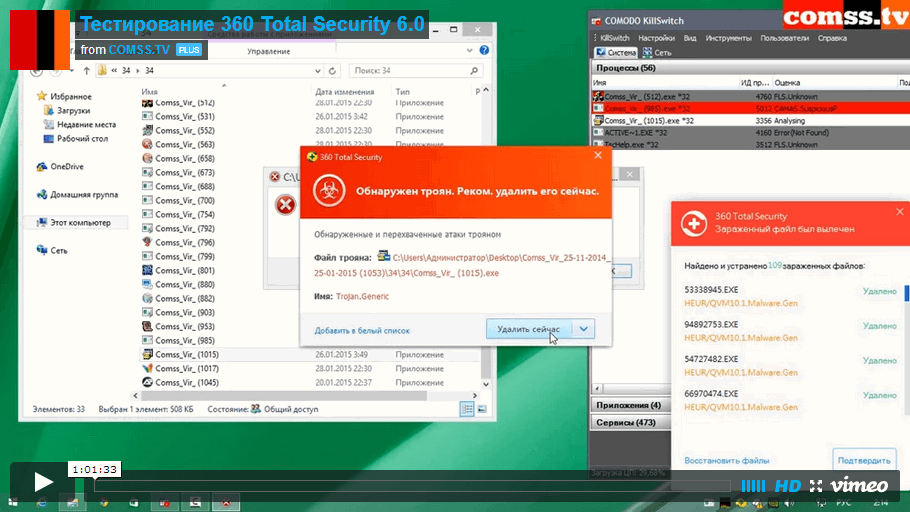The width and height of the screenshot is (910, 512).
Task: Select the ACTIVE~1.EXE process row
Action: point(751,132)
